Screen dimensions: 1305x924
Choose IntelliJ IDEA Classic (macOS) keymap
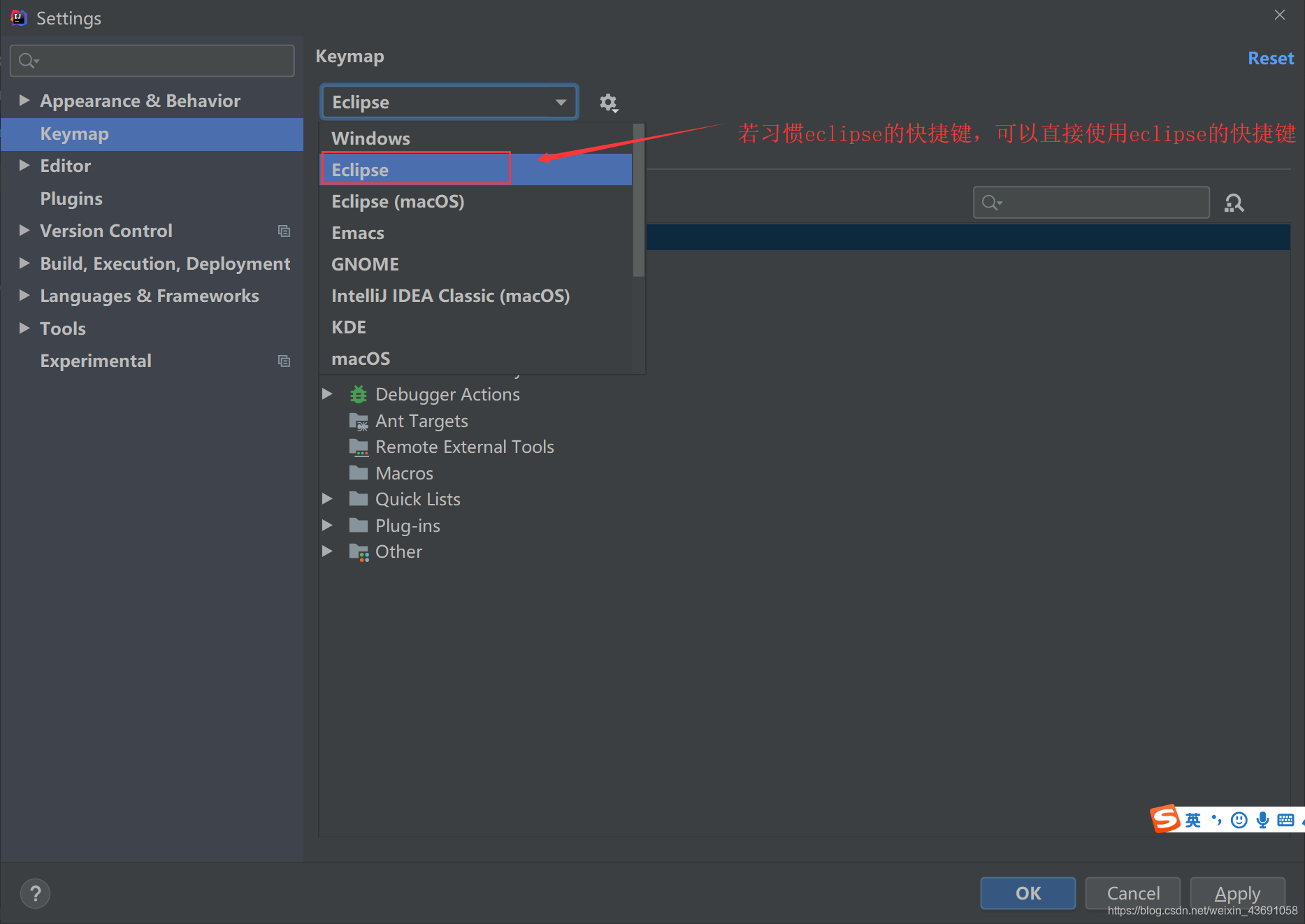click(x=476, y=296)
